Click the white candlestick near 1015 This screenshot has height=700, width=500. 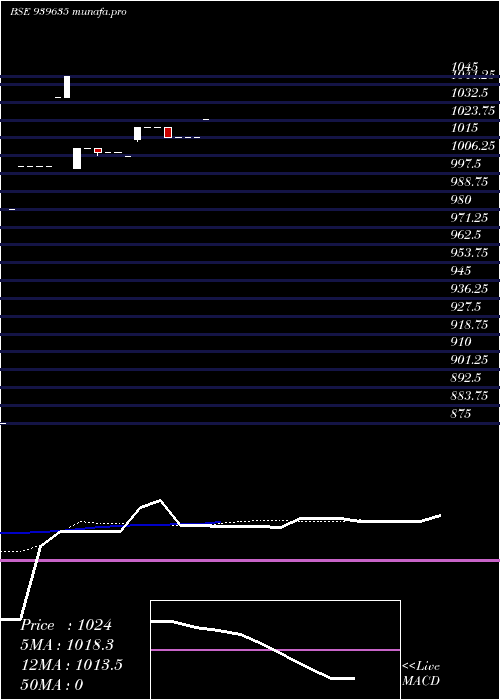tap(138, 134)
